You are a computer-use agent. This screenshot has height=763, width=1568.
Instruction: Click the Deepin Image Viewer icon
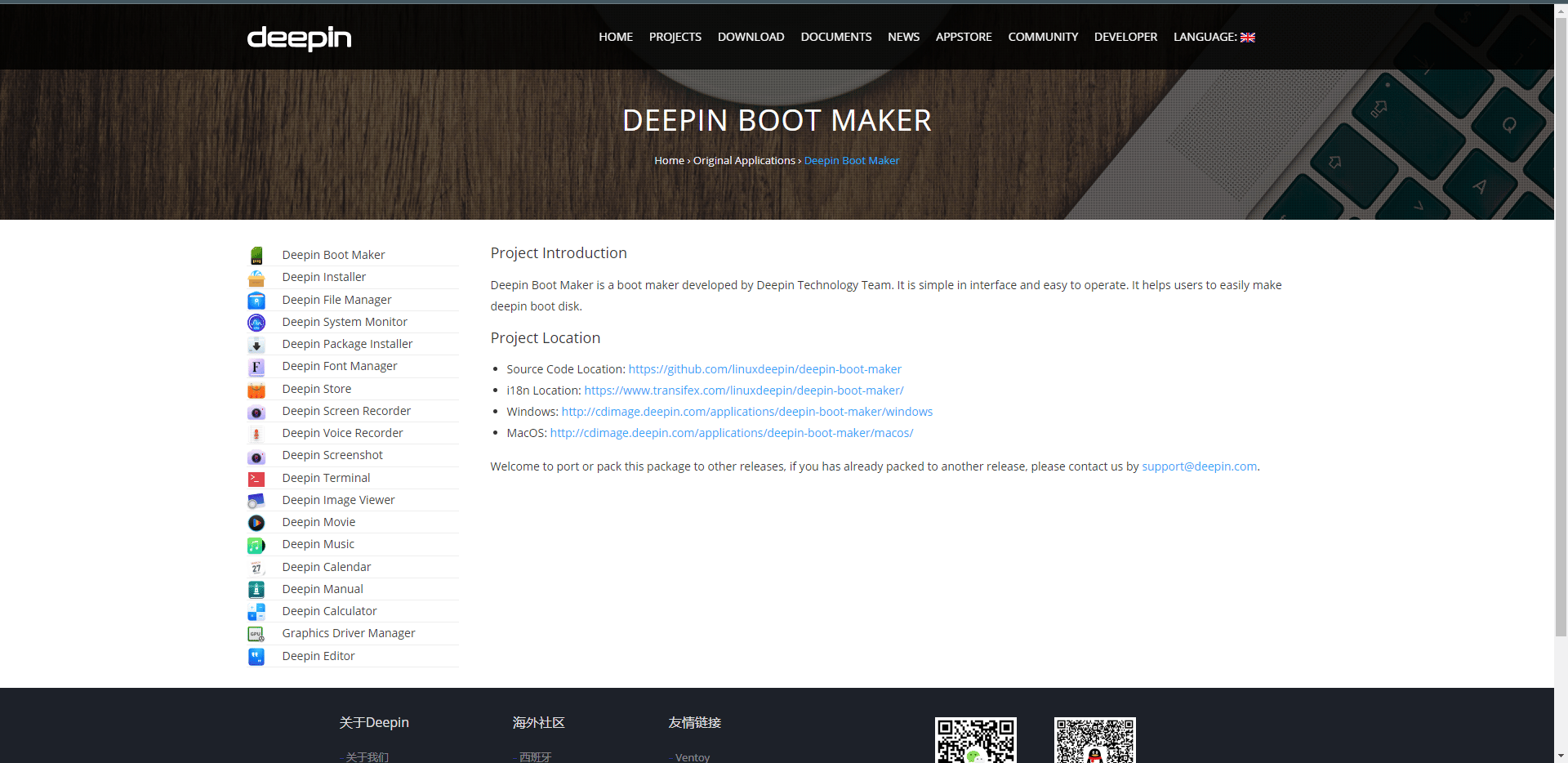256,501
